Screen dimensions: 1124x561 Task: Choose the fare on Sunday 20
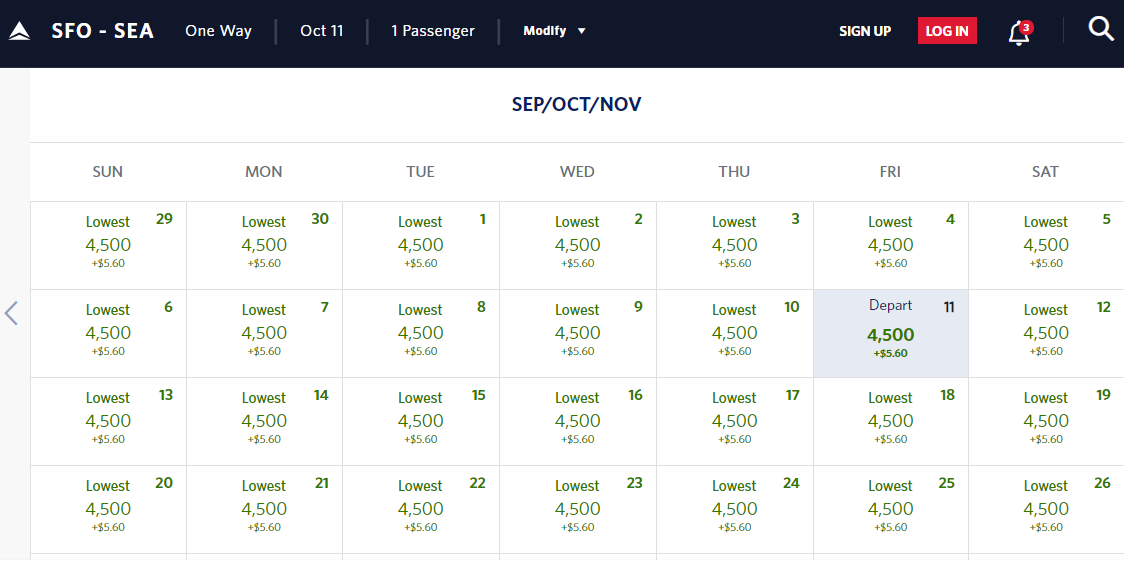108,509
